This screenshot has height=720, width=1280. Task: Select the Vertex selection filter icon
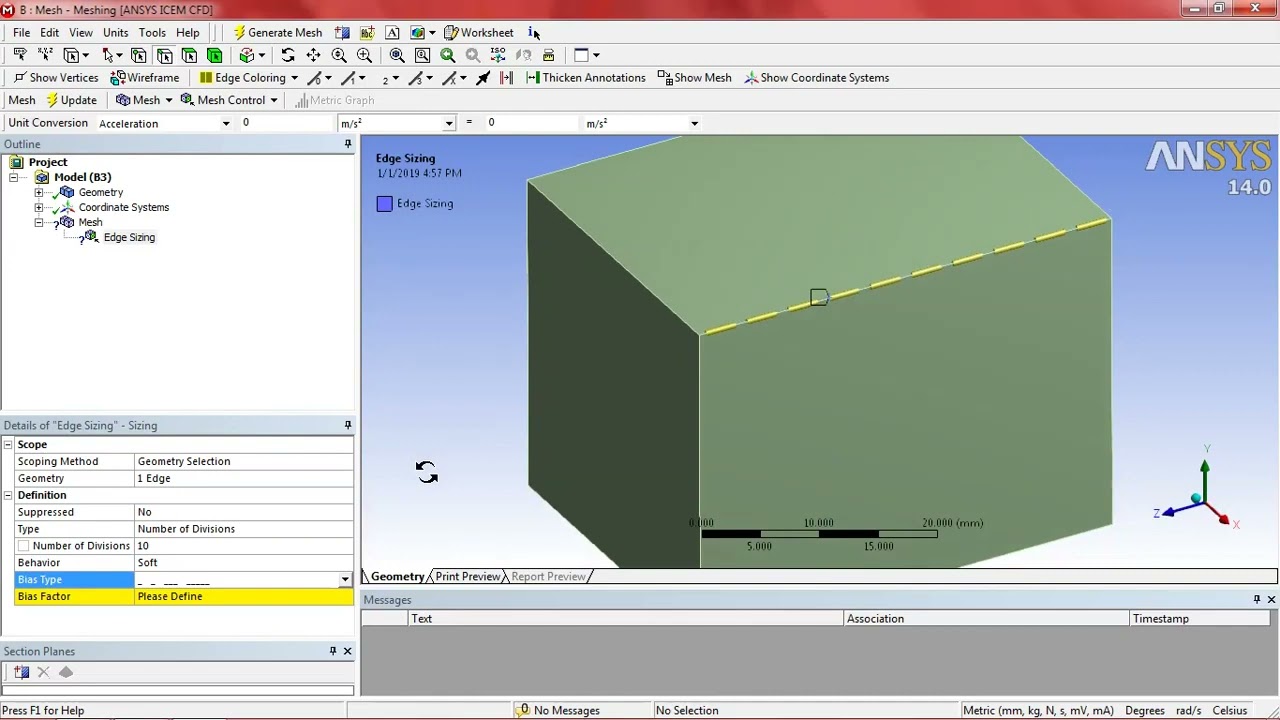[139, 55]
